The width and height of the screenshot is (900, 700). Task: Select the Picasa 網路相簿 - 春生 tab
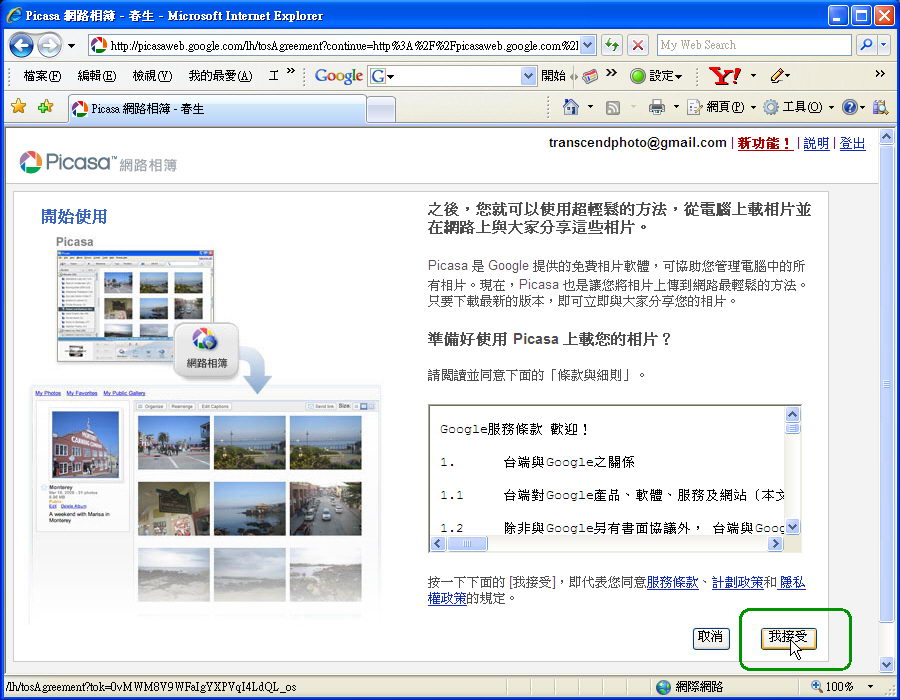coord(217,108)
